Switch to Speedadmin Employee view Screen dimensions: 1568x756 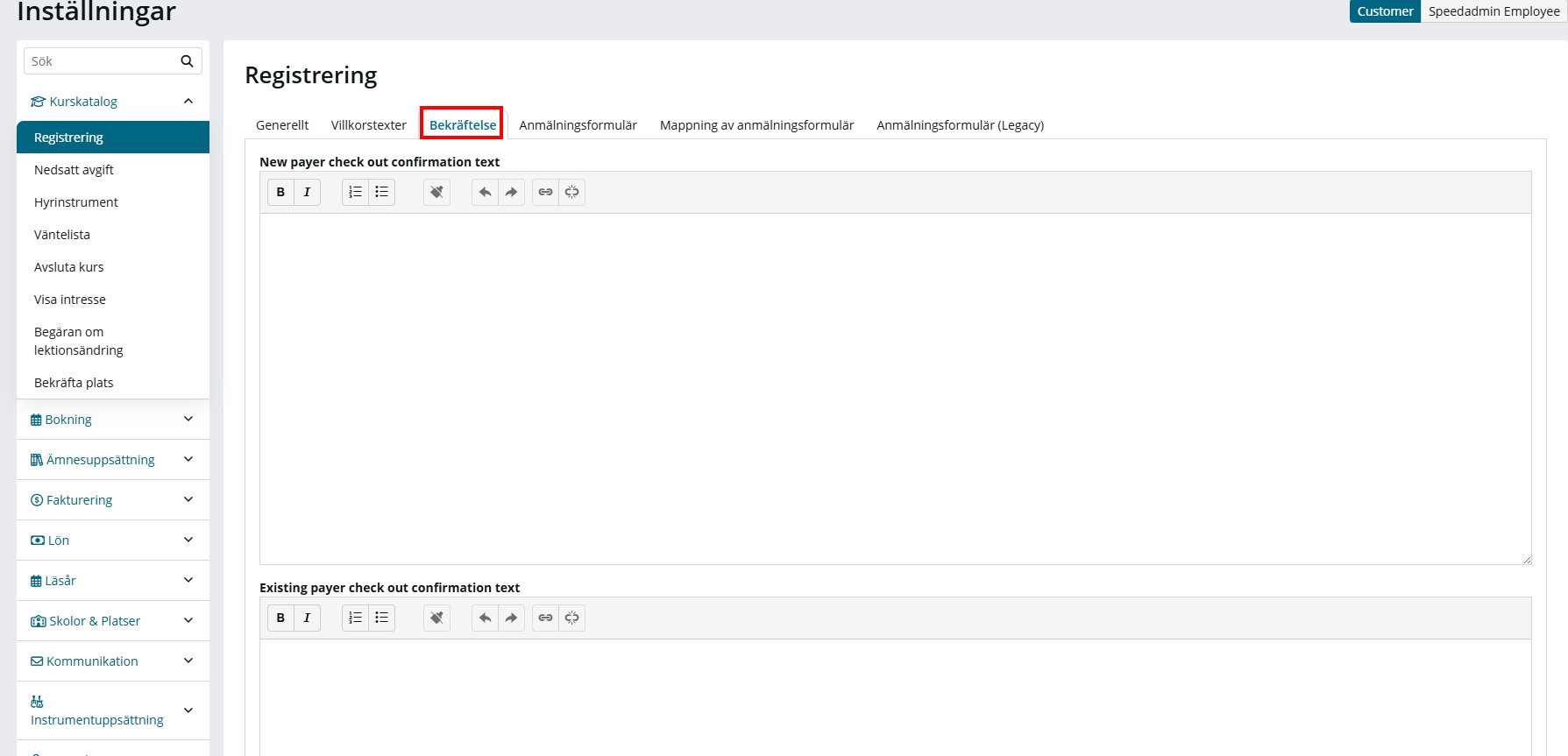tap(1494, 11)
